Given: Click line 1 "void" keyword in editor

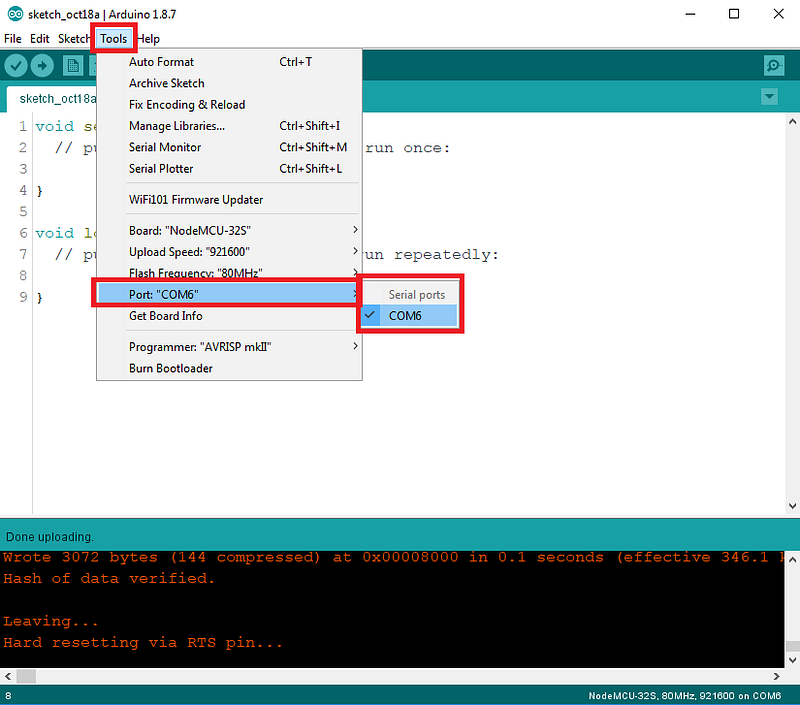Looking at the screenshot, I should point(55,126).
